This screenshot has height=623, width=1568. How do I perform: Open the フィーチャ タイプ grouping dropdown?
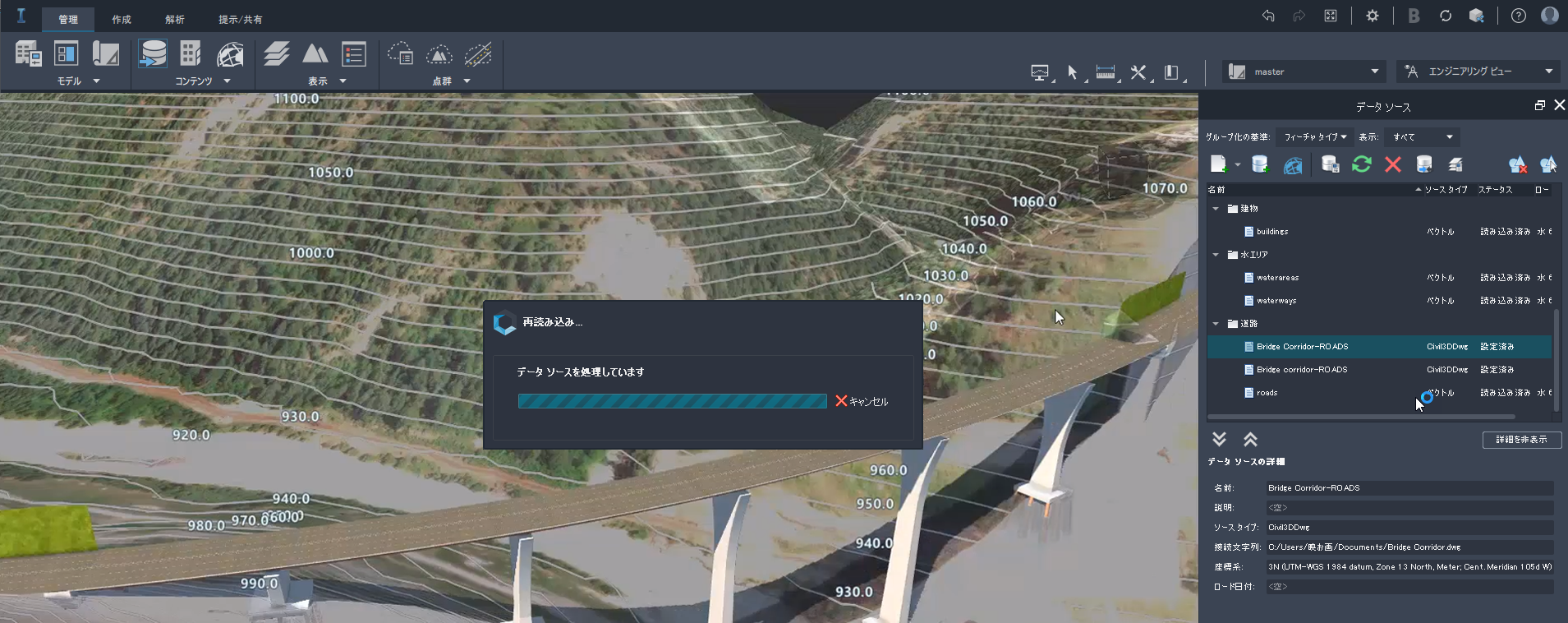[x=1314, y=137]
